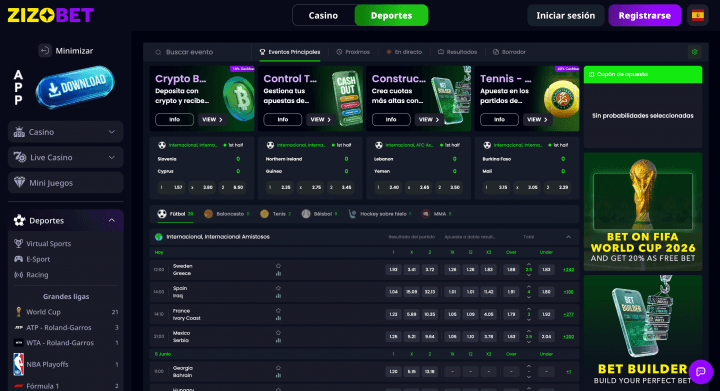The width and height of the screenshot is (720, 391).
Task: Open statistics icon for Mexico vs Serbia
Action: pos(278,341)
